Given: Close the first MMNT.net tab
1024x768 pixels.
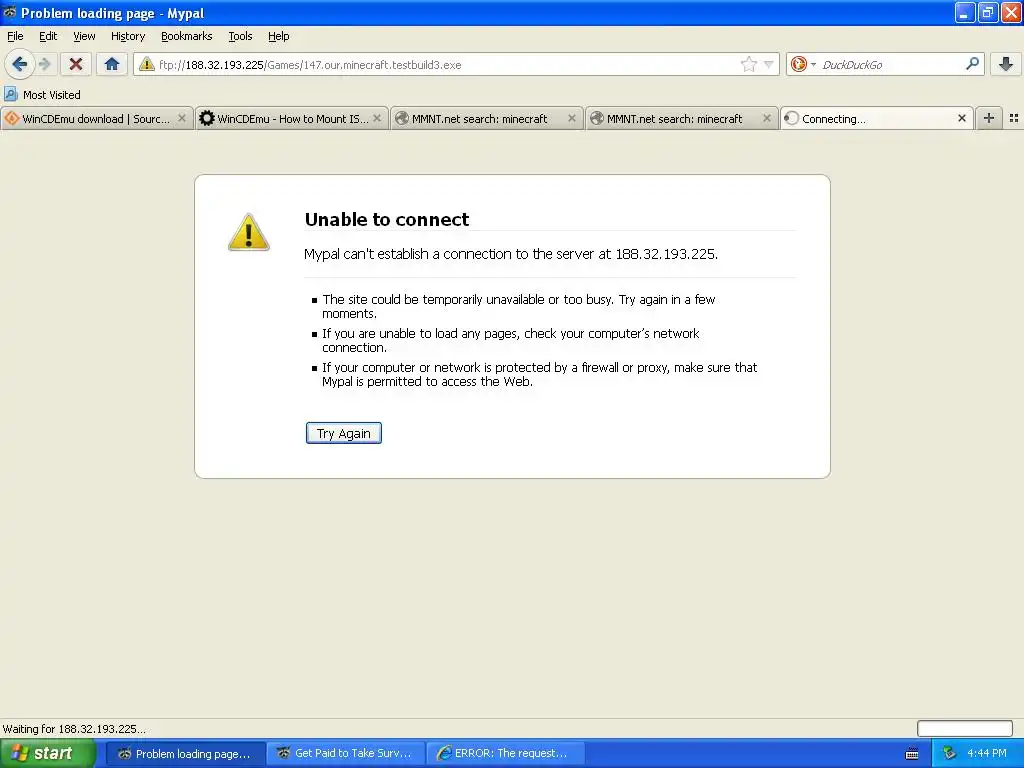Looking at the screenshot, I should [x=571, y=118].
